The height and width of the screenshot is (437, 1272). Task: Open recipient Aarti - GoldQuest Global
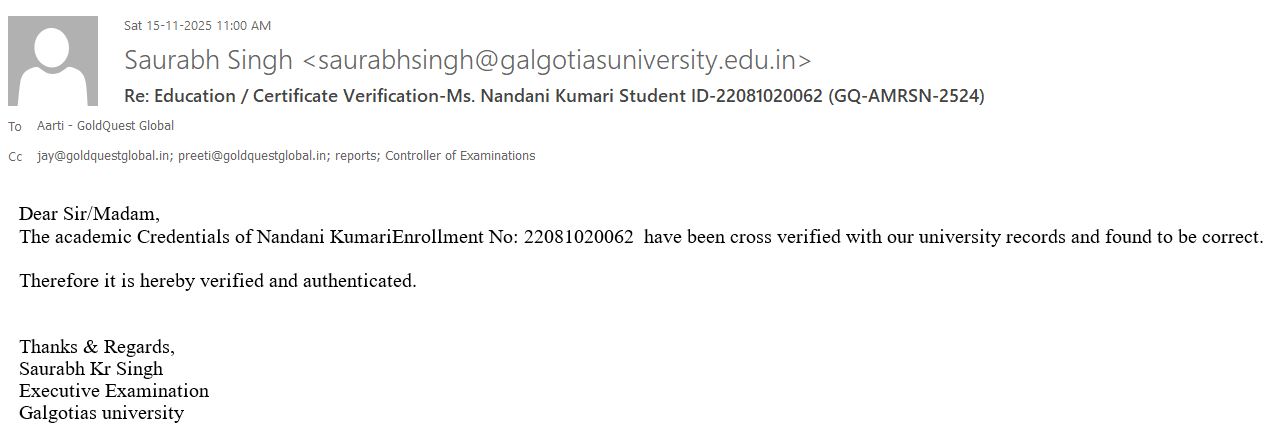click(x=105, y=126)
